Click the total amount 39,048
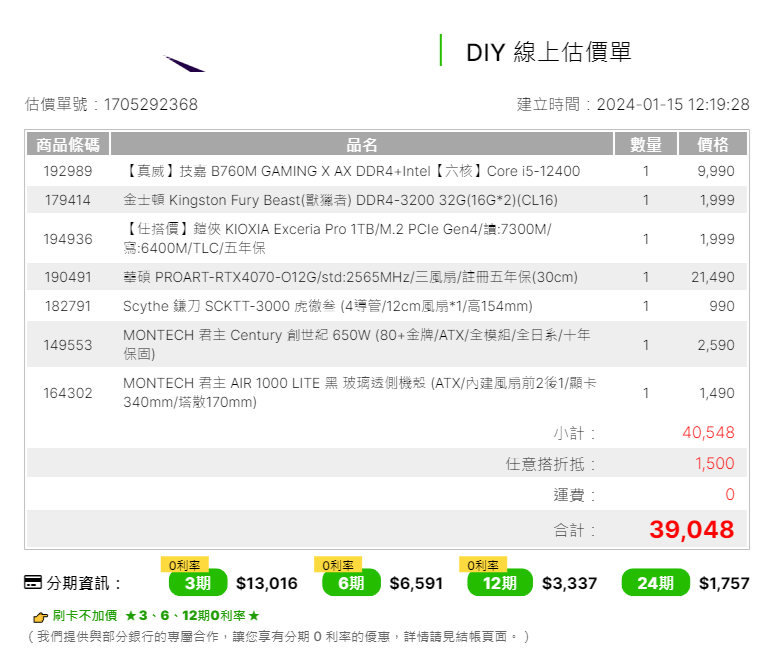 (x=692, y=529)
